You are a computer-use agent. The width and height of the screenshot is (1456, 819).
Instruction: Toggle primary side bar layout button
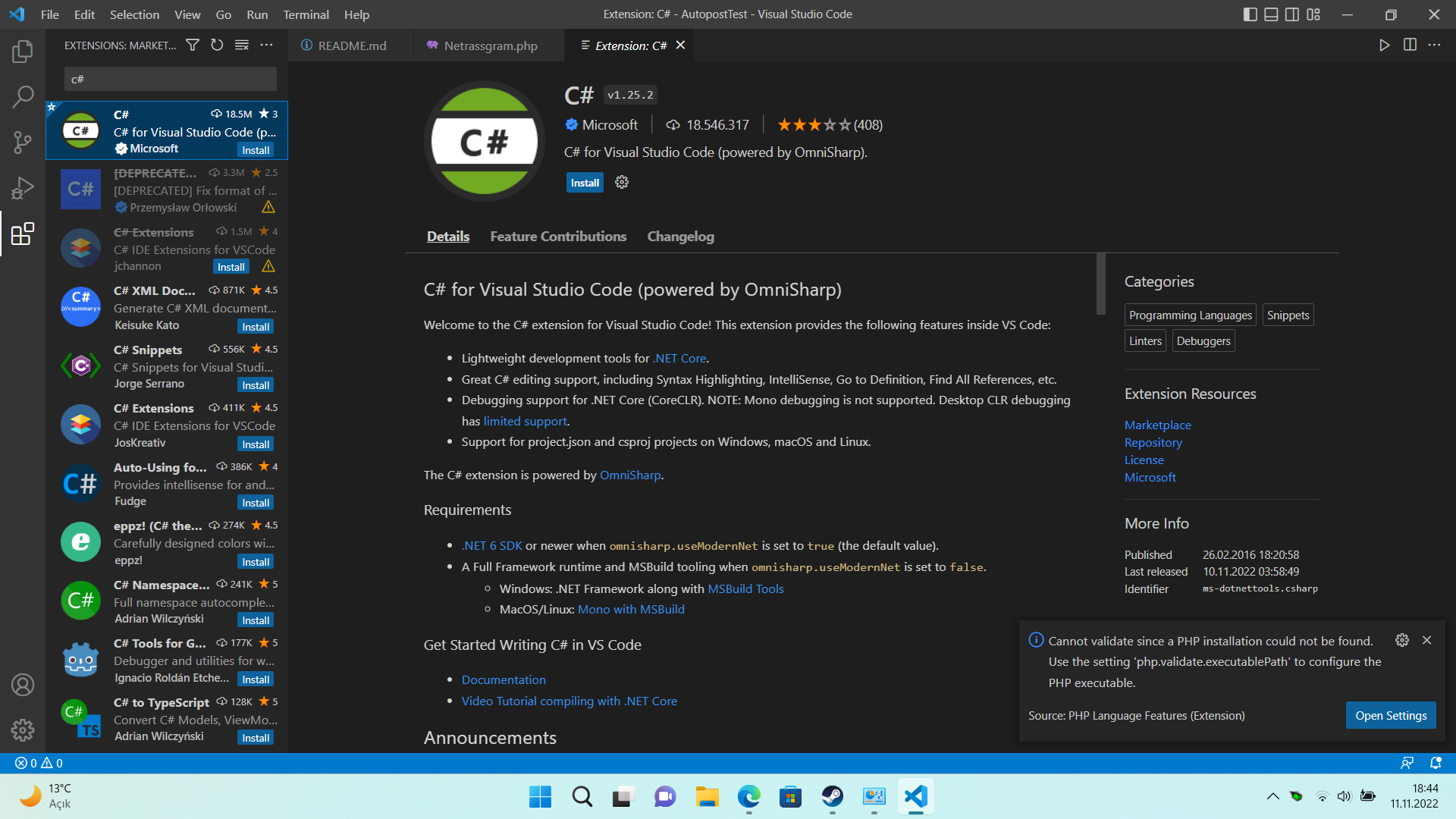click(1250, 14)
